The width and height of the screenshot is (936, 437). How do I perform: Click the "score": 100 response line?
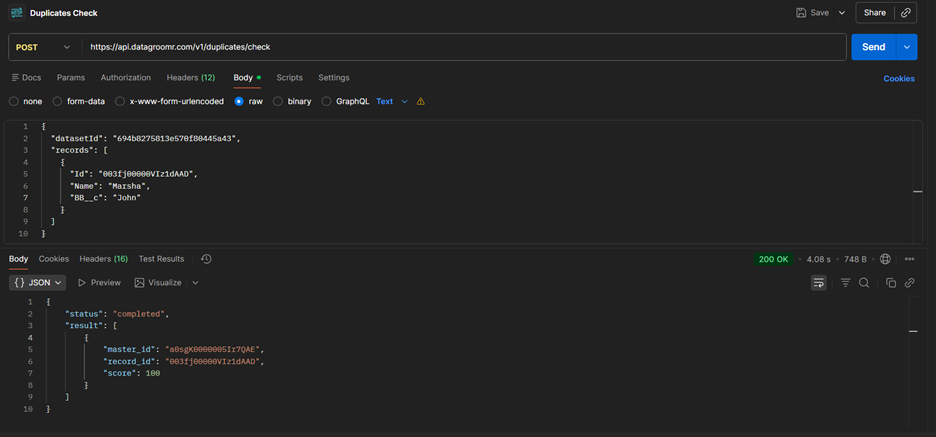(x=132, y=373)
